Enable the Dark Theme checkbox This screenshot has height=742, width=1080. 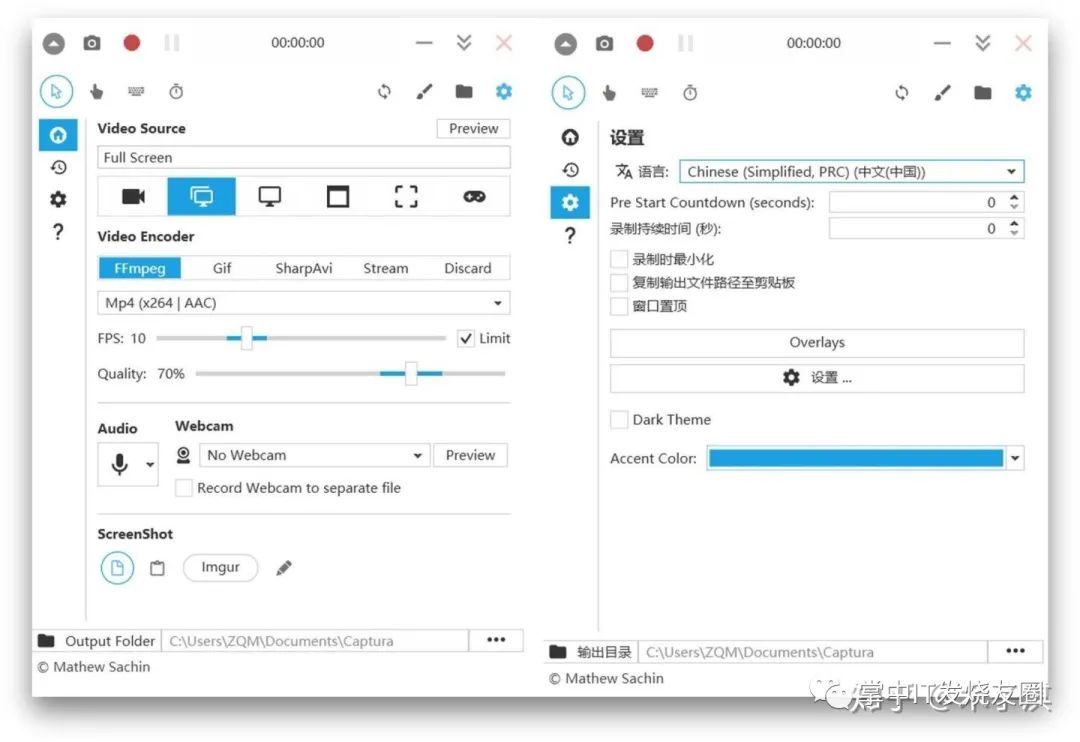coord(619,420)
